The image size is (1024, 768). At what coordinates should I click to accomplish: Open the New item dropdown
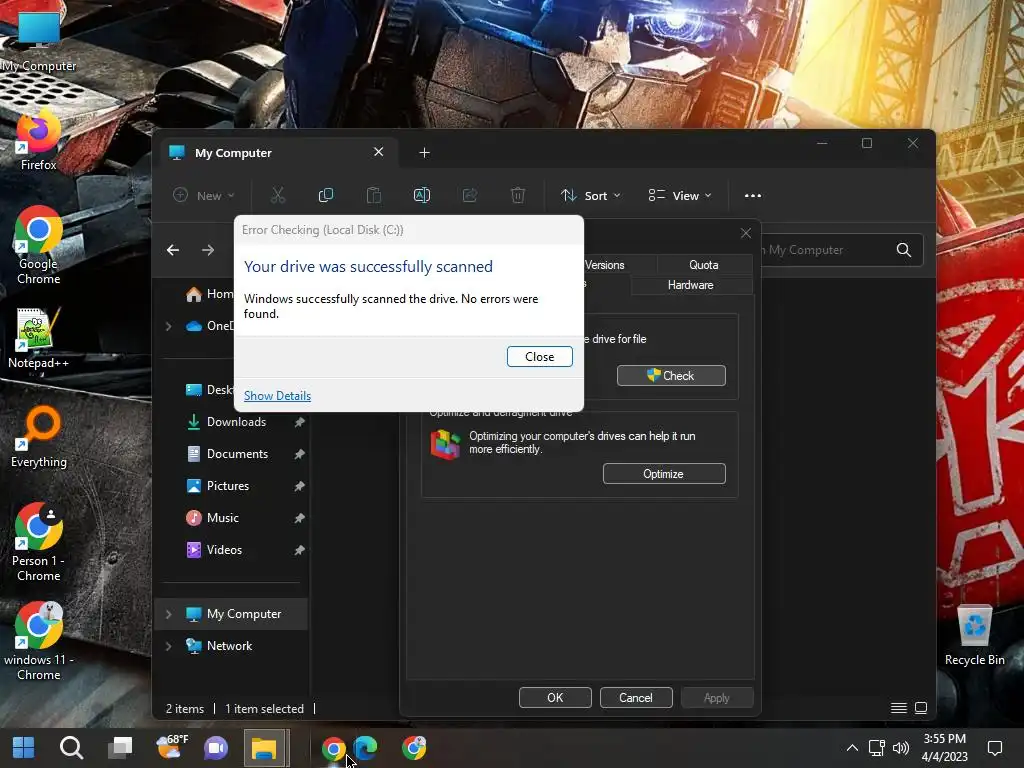pyautogui.click(x=203, y=195)
